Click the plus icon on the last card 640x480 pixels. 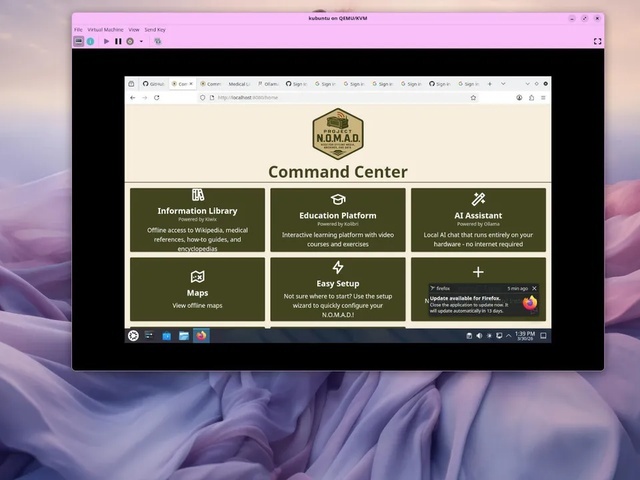478,272
